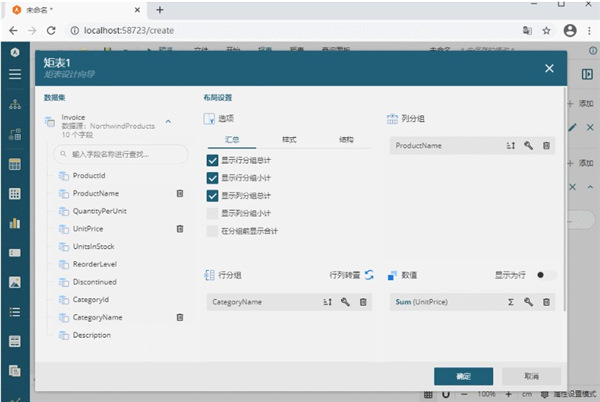Select the matrix grid icon in the left sidebar
600x402 pixels.
(x=15, y=194)
